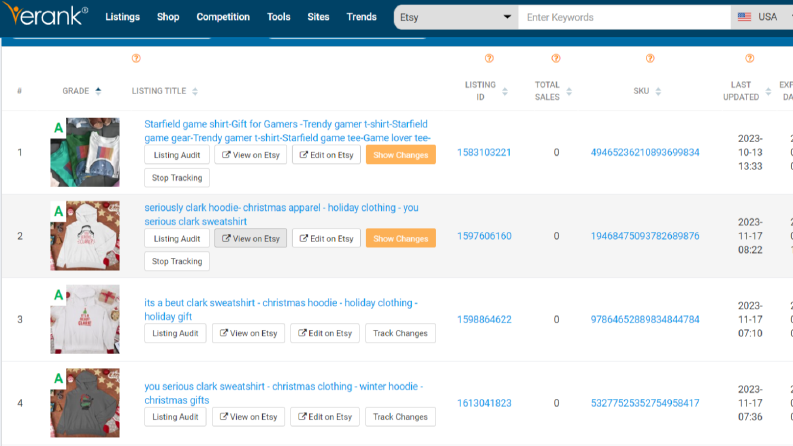Click SKU 19468475093782689876
This screenshot has width=793, height=446.
pos(645,236)
